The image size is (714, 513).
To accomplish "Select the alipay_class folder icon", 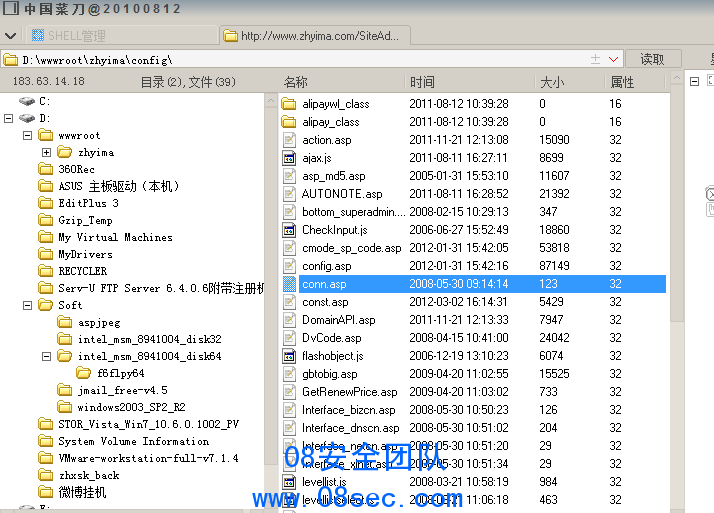I will (289, 122).
